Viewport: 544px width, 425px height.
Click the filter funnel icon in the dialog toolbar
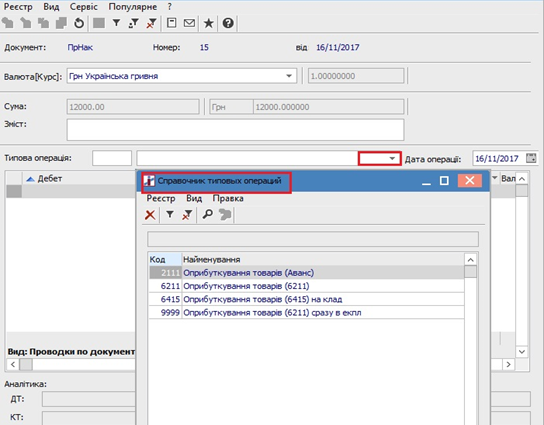coord(170,214)
